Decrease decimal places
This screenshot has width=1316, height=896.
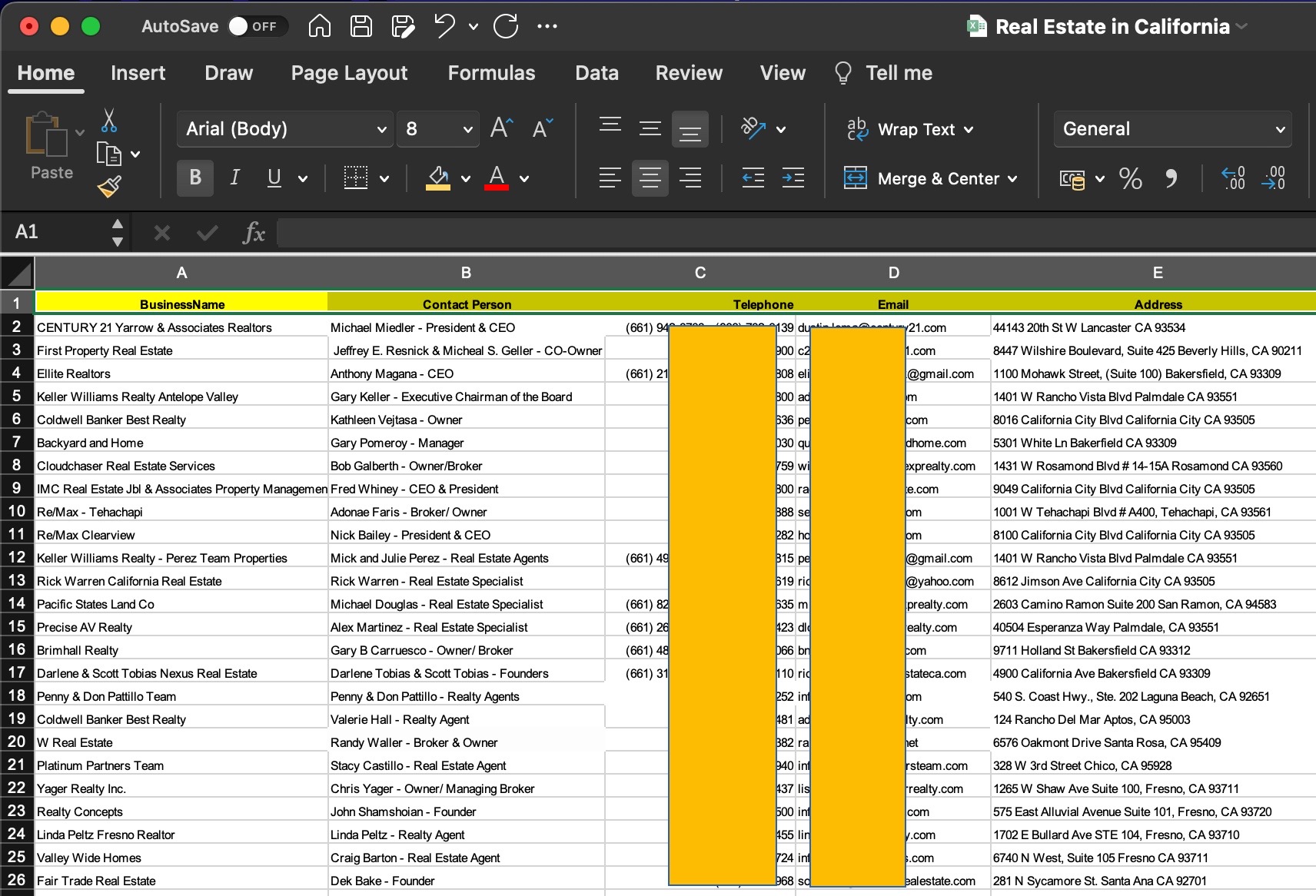point(1273,178)
